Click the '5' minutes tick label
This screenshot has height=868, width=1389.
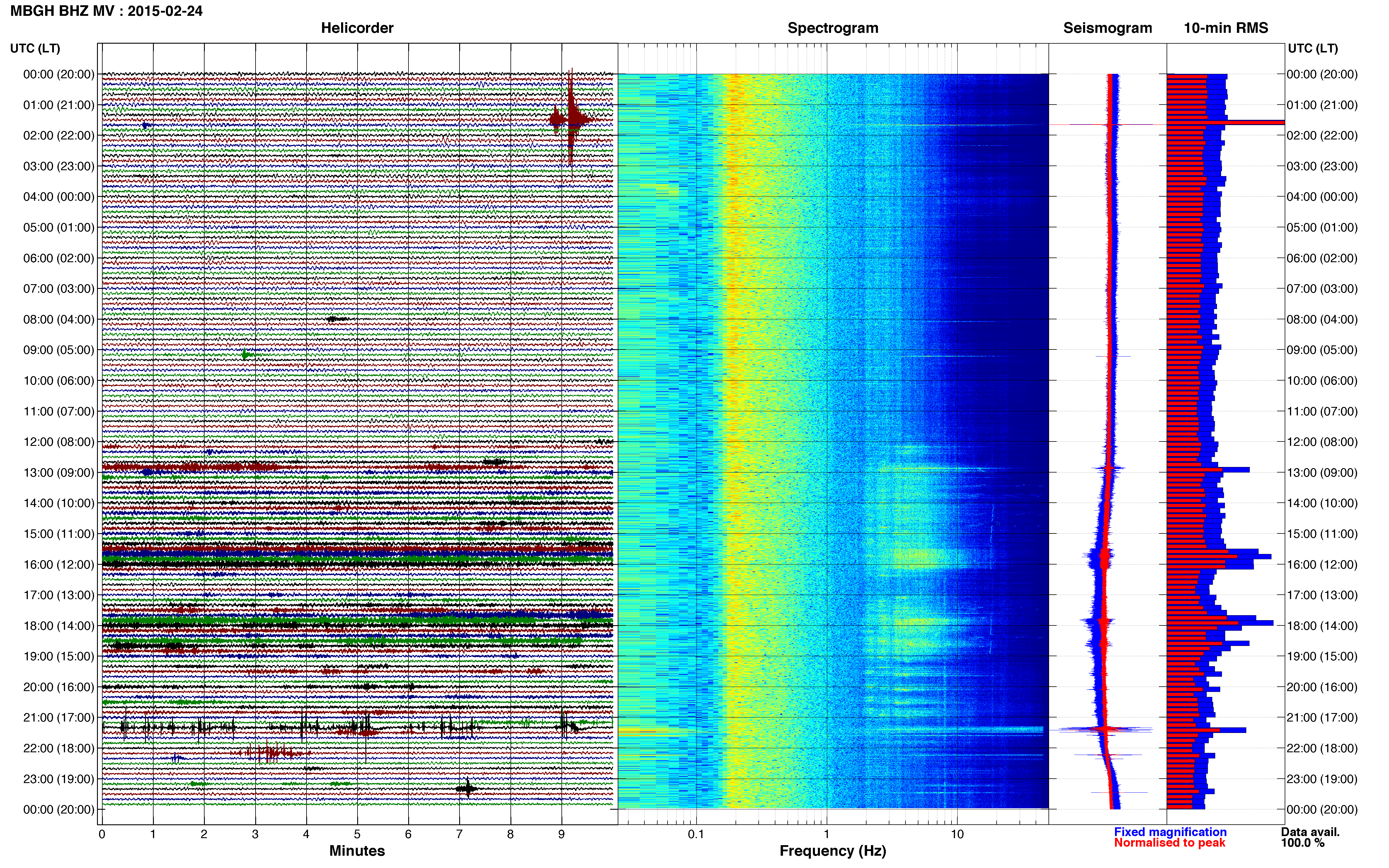[x=357, y=834]
